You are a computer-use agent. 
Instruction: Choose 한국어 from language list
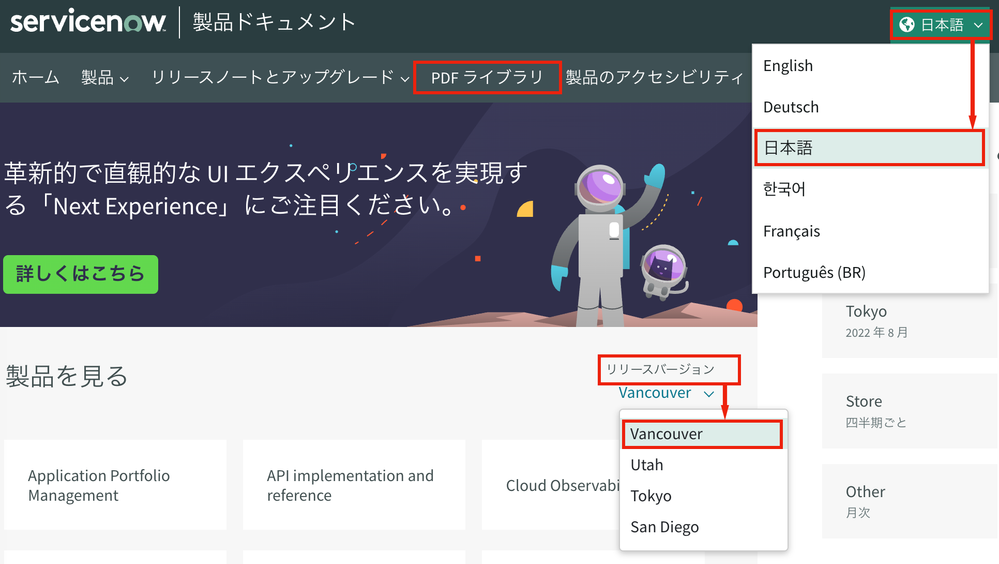click(x=870, y=189)
